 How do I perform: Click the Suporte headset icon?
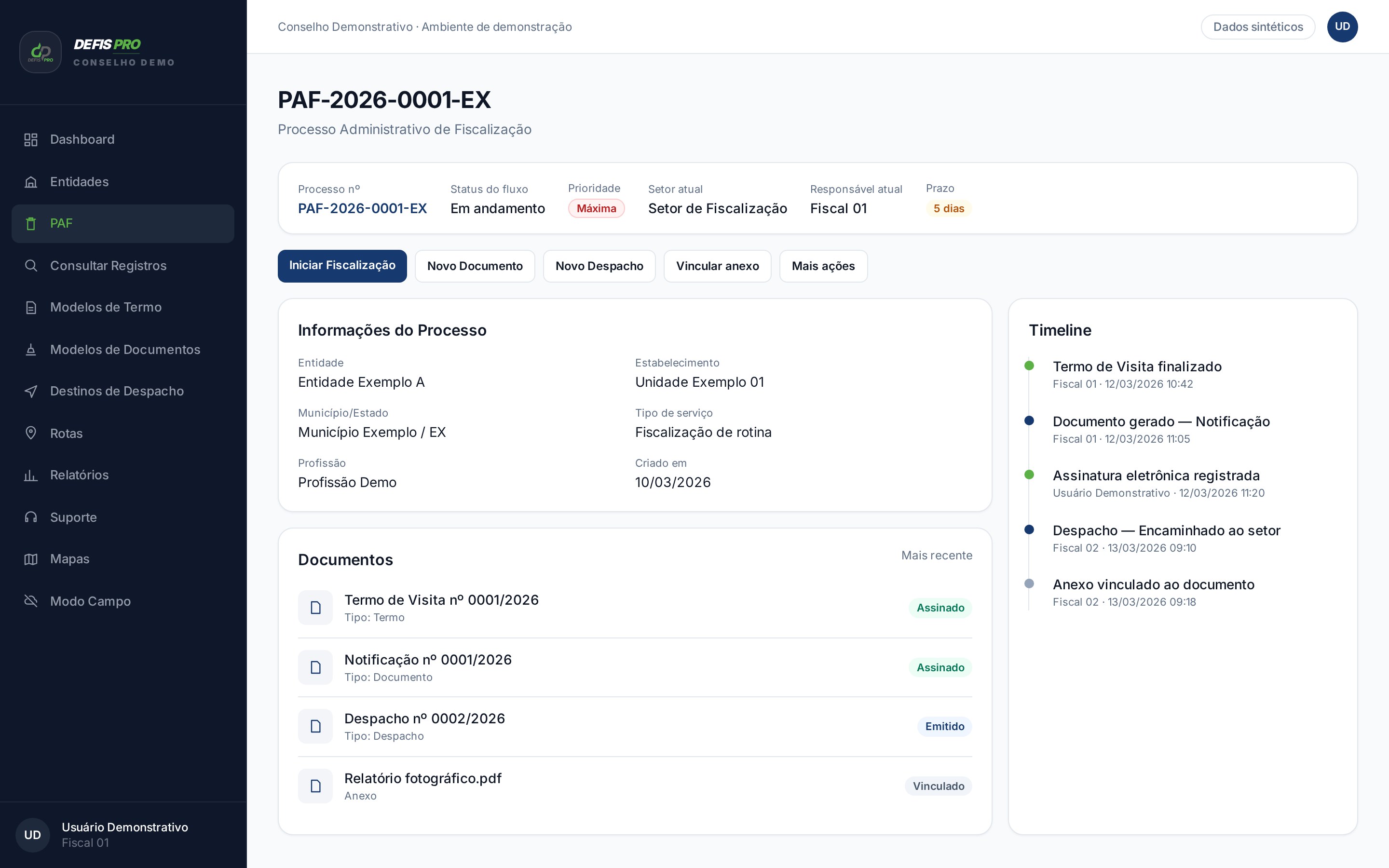point(31,517)
